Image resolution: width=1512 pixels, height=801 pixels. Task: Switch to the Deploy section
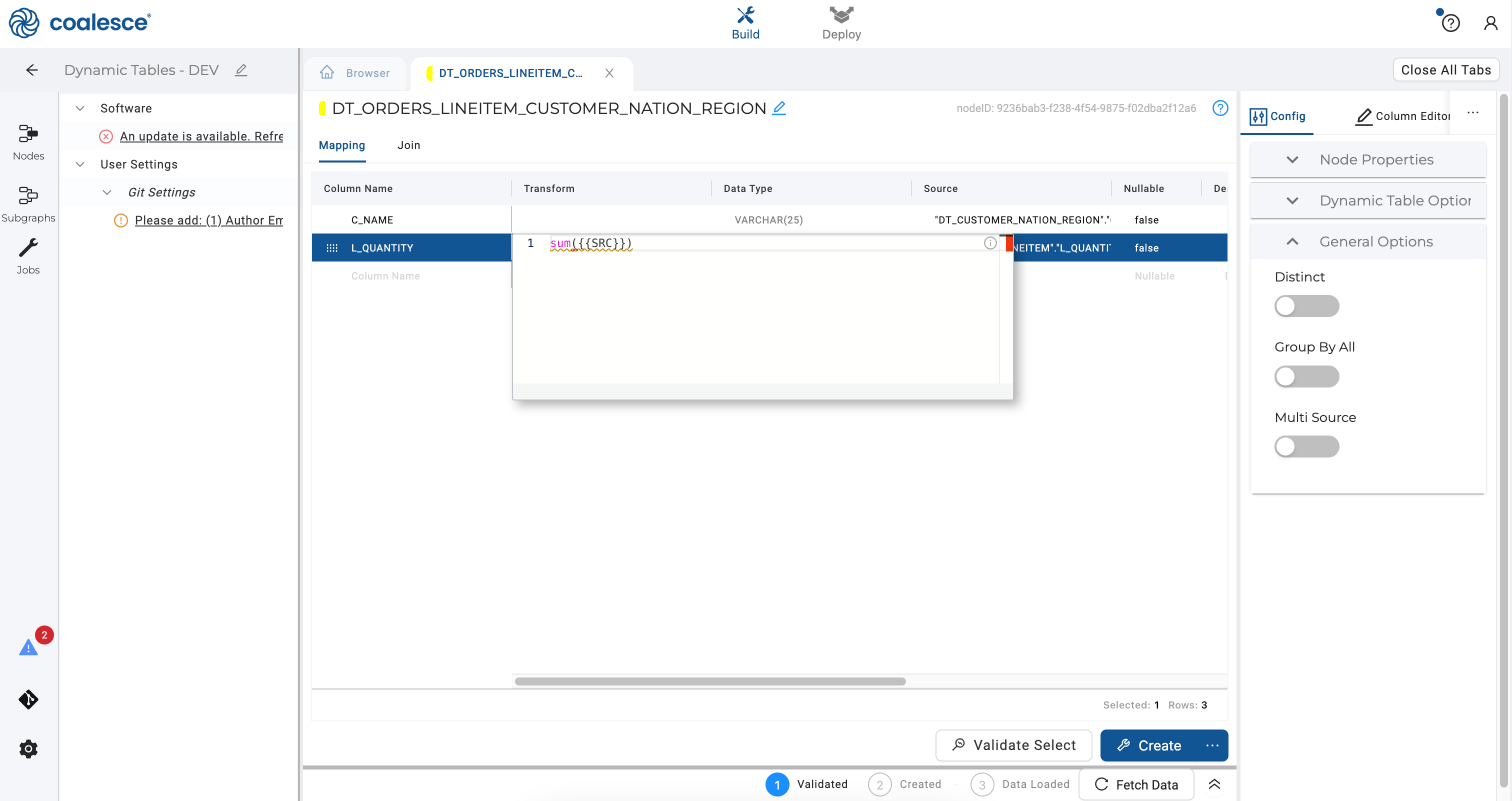click(841, 23)
